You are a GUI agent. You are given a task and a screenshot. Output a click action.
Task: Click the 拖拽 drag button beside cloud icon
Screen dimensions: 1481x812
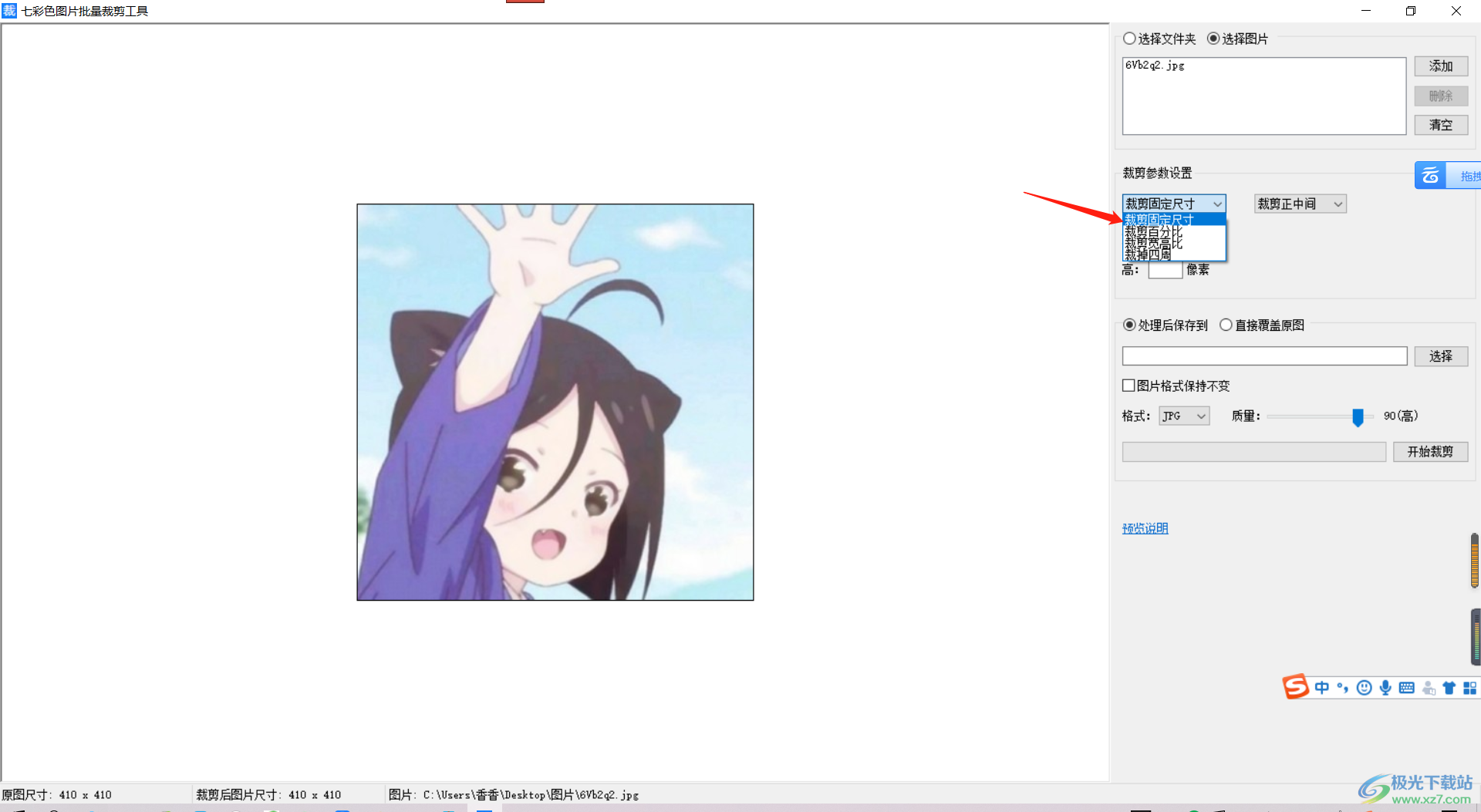coord(1464,176)
